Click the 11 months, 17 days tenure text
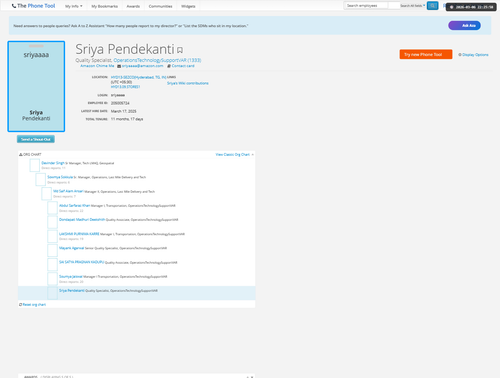Screen dimensions: 500x378 coord(127,119)
